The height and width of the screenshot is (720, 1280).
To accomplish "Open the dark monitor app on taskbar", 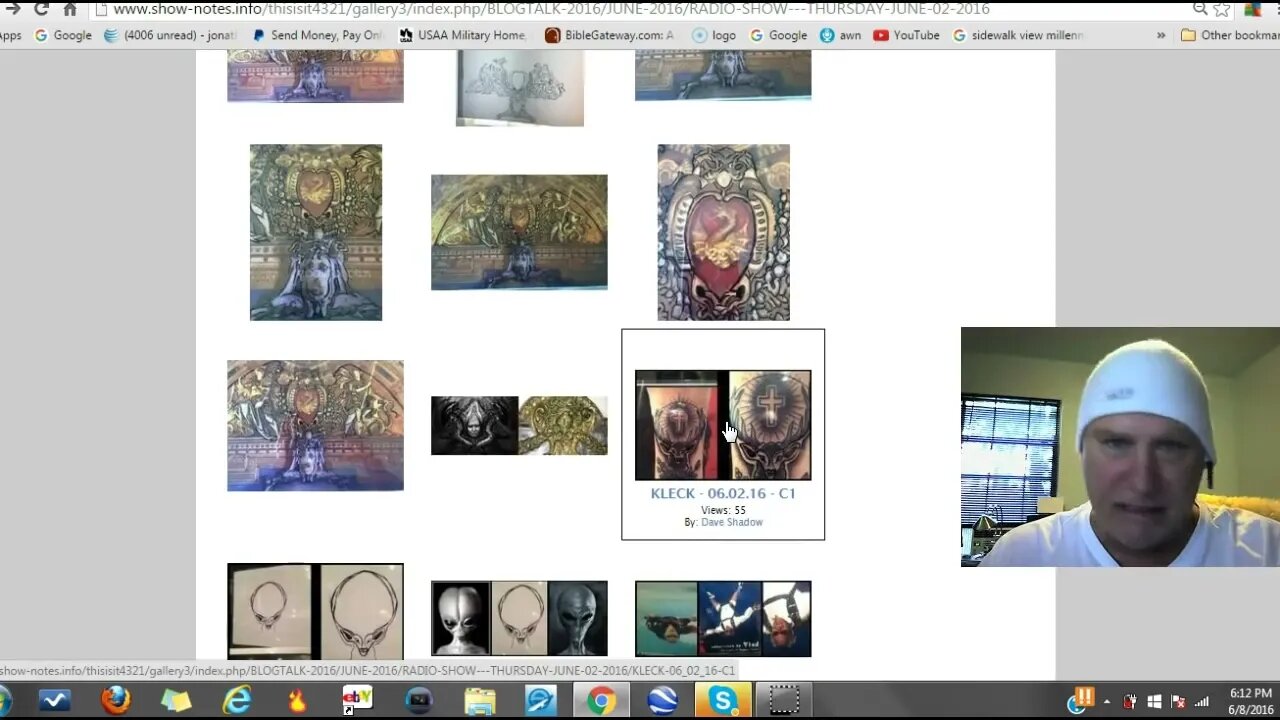I will (x=419, y=700).
